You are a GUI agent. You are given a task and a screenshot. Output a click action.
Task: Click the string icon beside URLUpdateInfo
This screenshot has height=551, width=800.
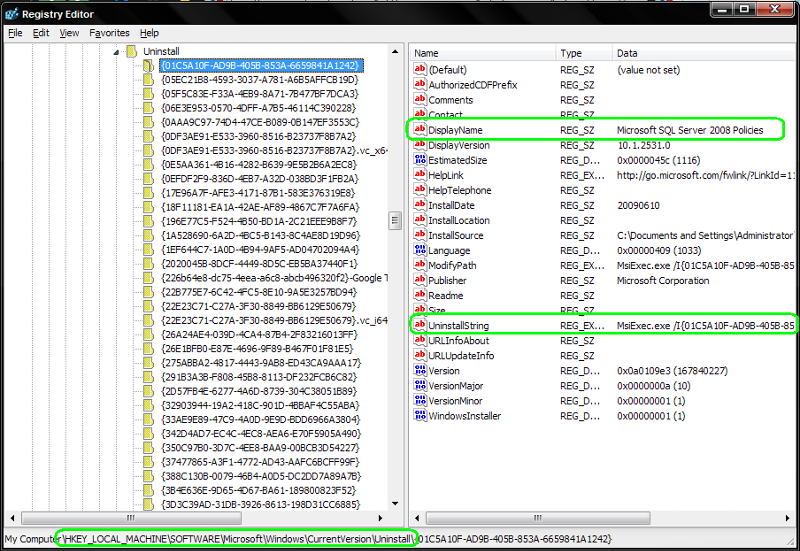420,355
